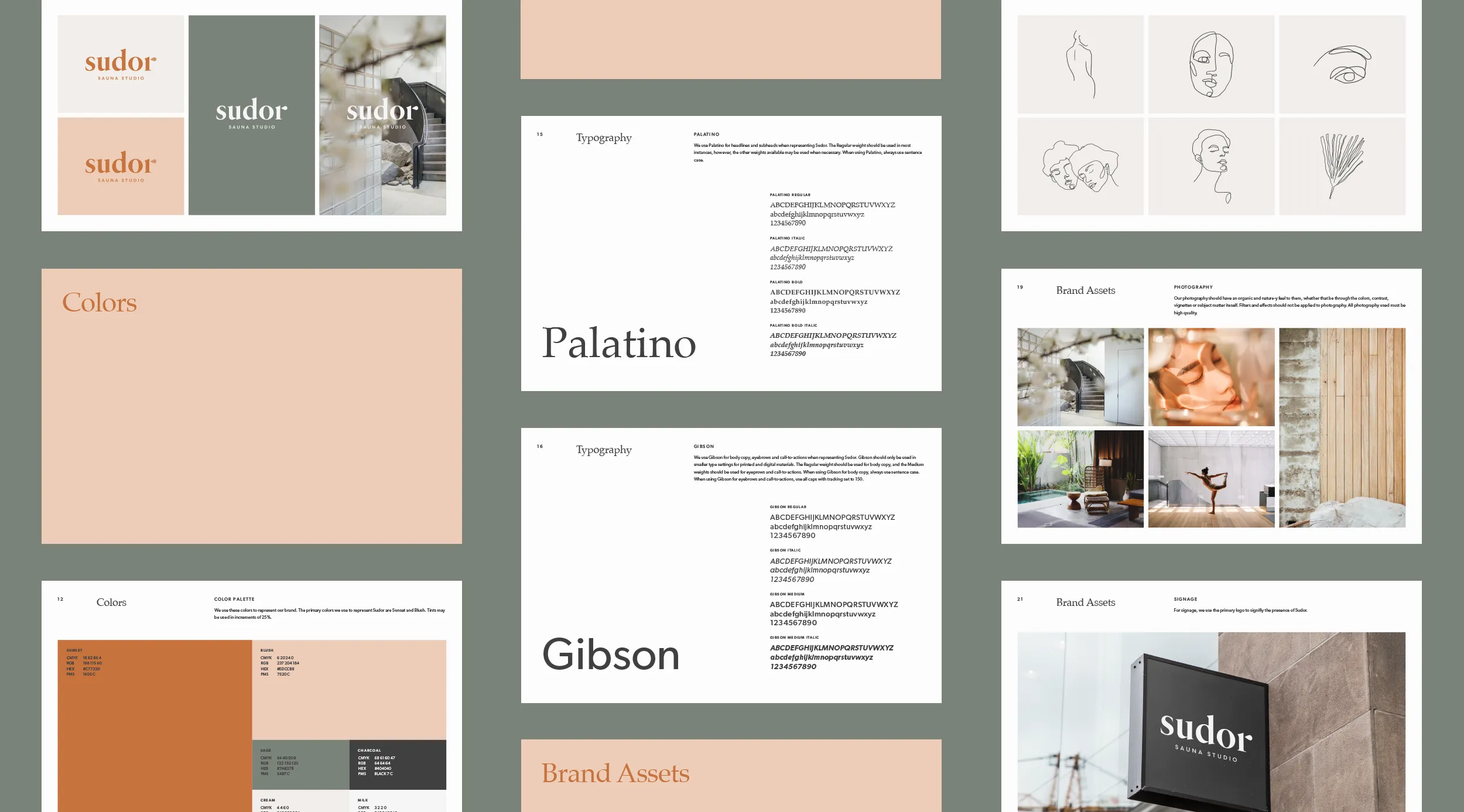Click the yoga pose photograph
This screenshot has width=1464, height=812.
pyautogui.click(x=1210, y=479)
